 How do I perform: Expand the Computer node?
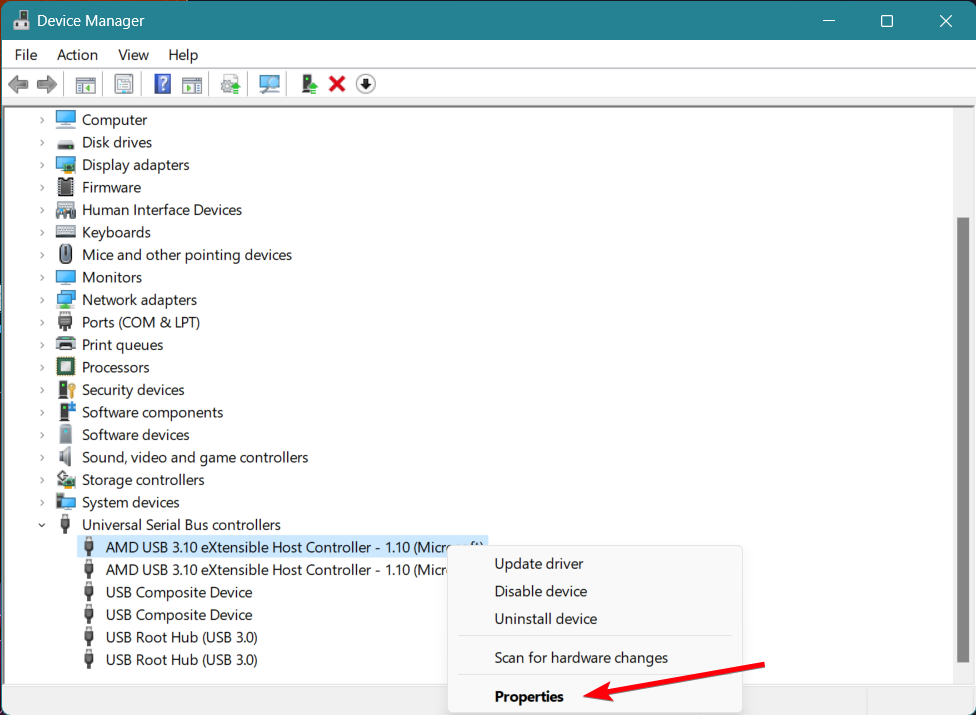coord(42,120)
